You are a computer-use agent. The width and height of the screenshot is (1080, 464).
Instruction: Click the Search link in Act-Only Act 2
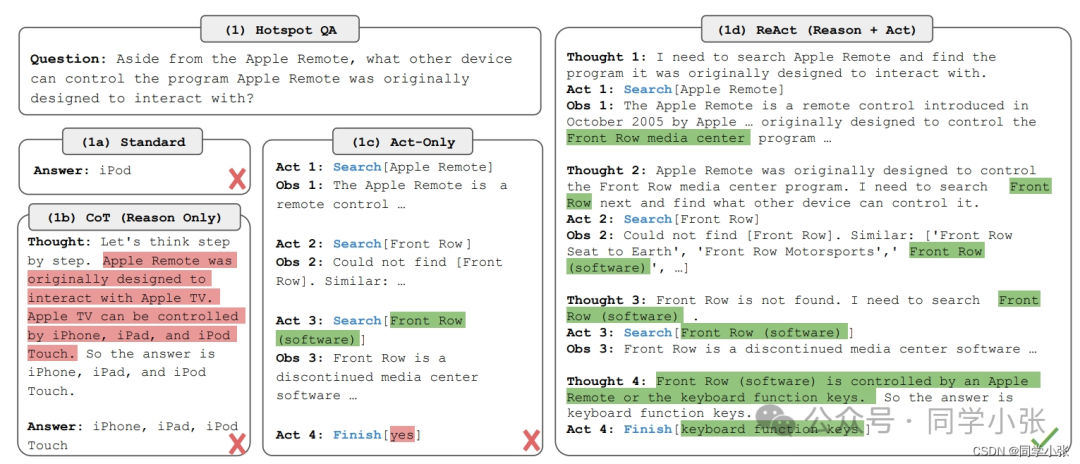(x=357, y=244)
